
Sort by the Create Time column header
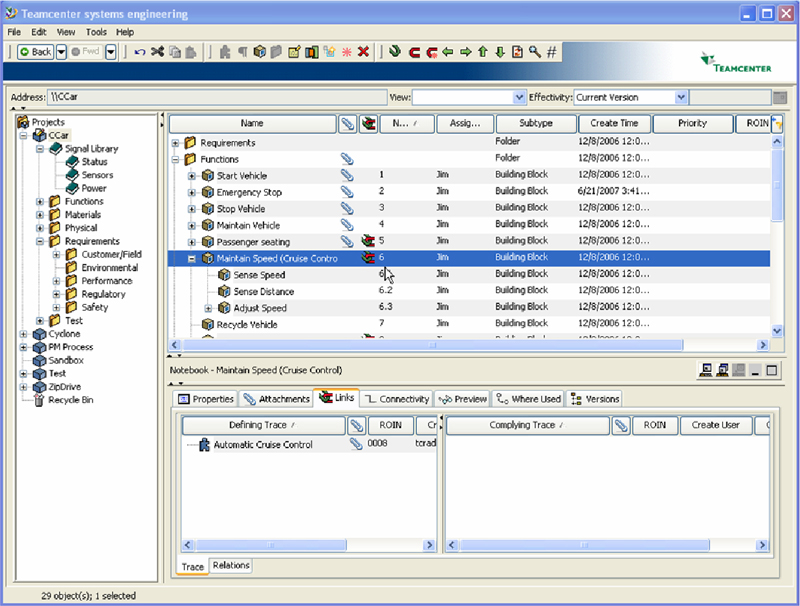coord(614,123)
